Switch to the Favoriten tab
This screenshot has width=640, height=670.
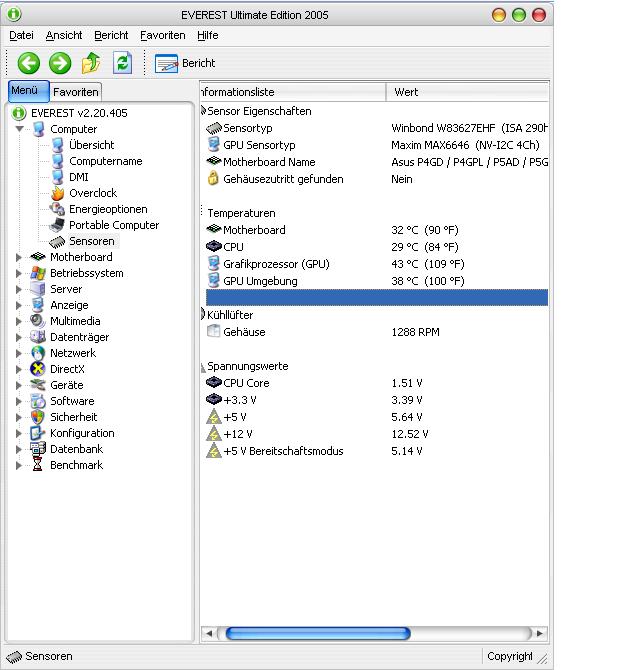[x=76, y=92]
